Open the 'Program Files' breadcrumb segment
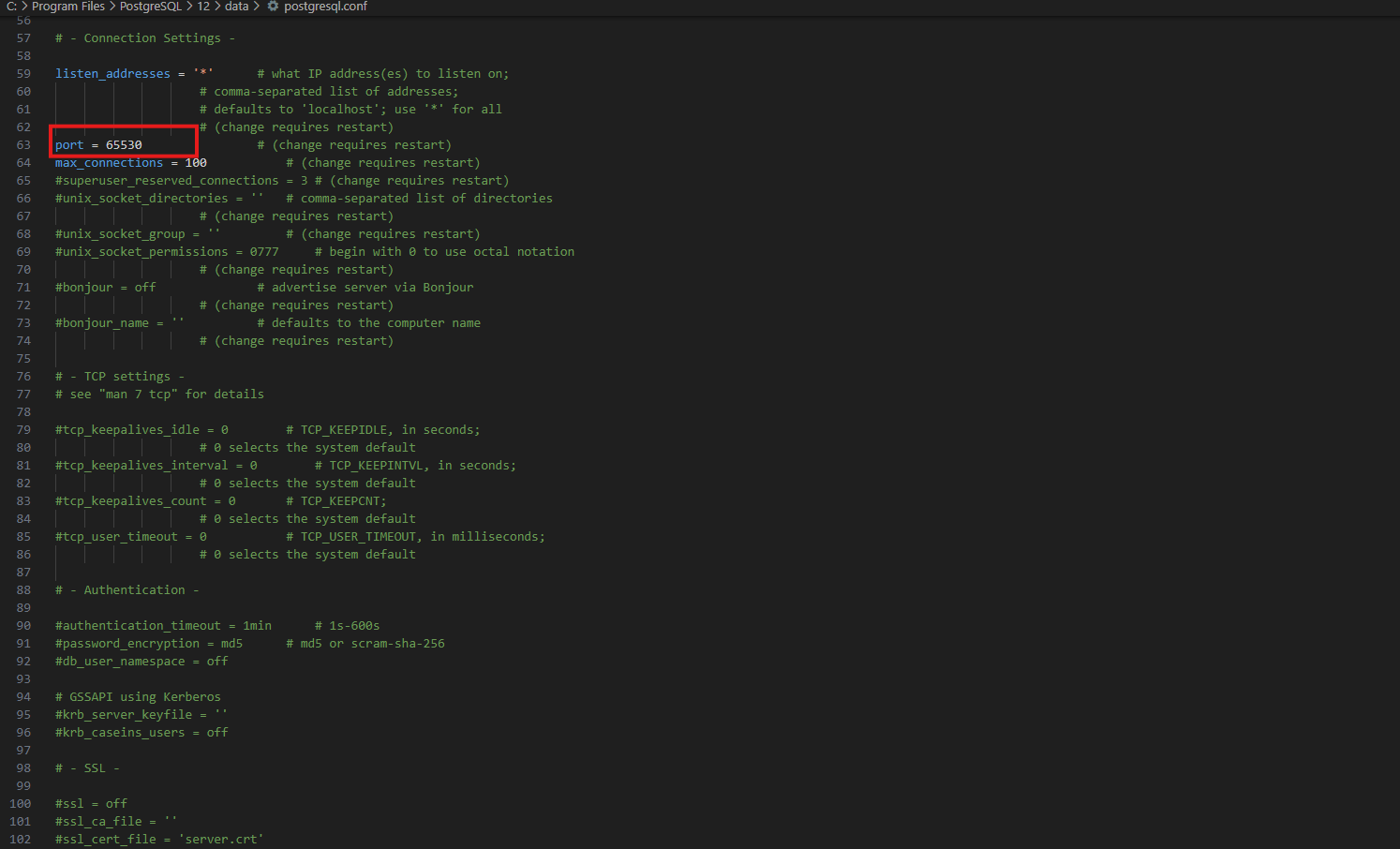 click(x=68, y=7)
